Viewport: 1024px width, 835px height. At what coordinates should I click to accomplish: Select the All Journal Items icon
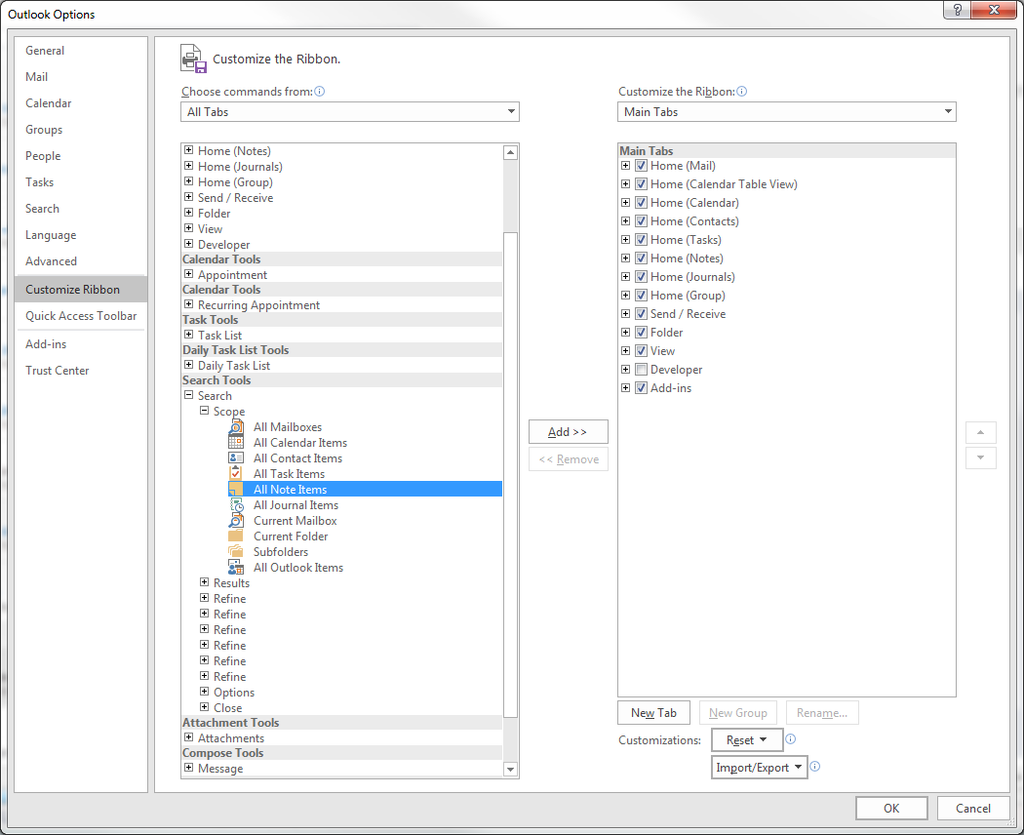(x=236, y=504)
